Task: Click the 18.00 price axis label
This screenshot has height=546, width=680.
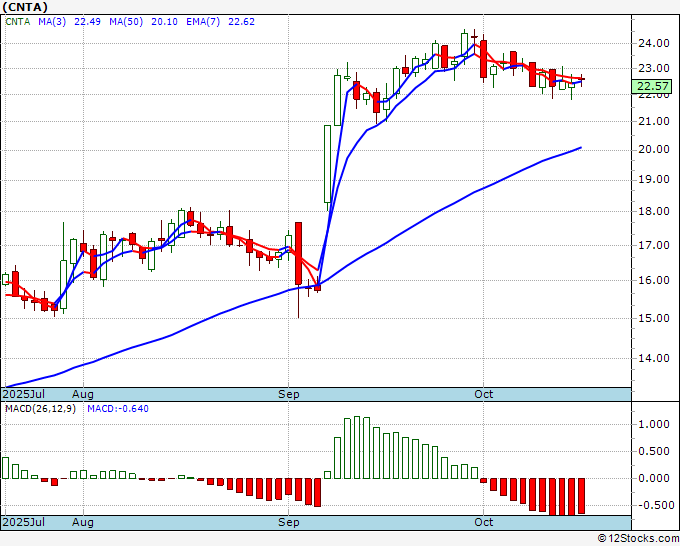Action: [x=654, y=211]
